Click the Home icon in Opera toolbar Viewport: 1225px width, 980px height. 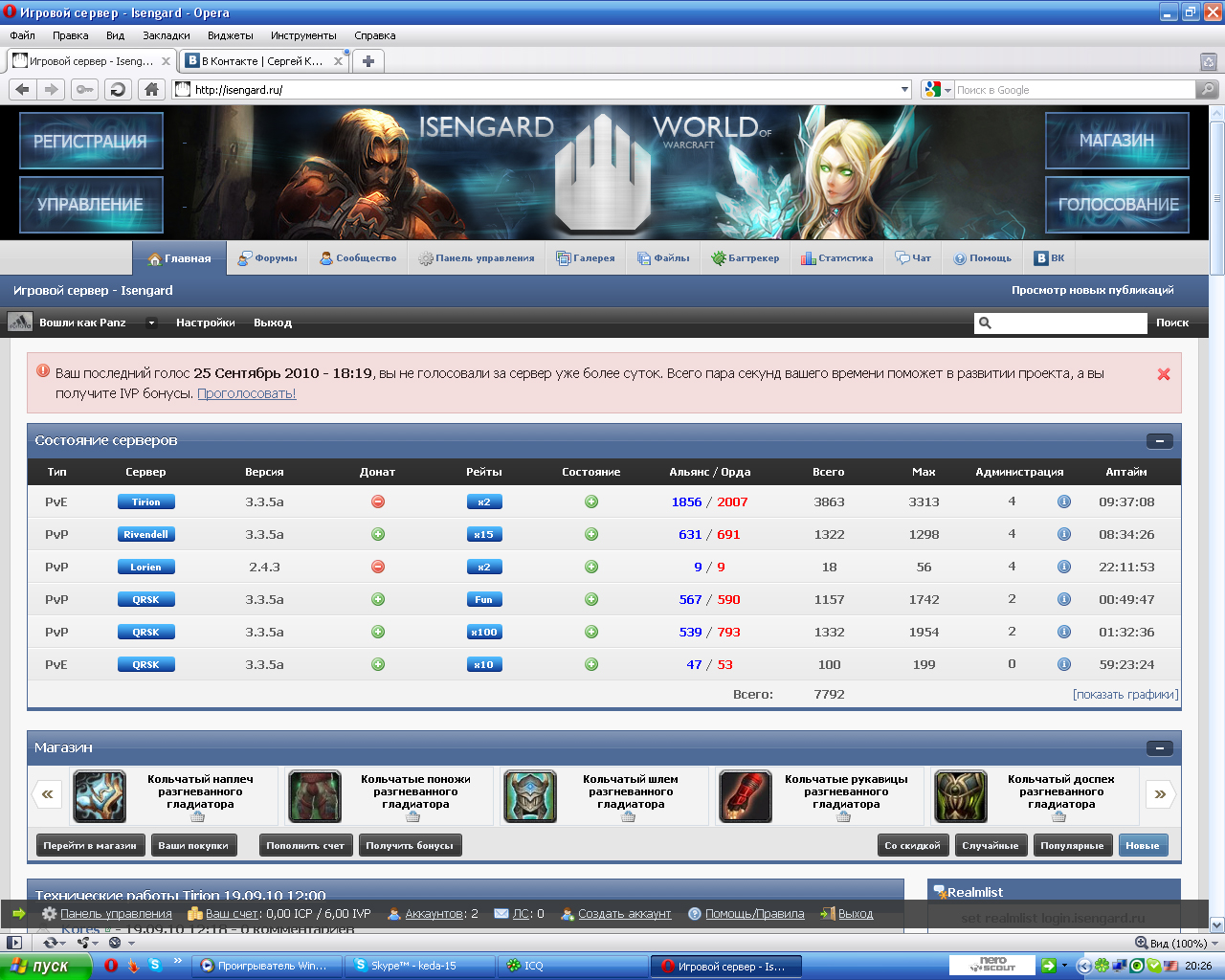pyautogui.click(x=151, y=89)
